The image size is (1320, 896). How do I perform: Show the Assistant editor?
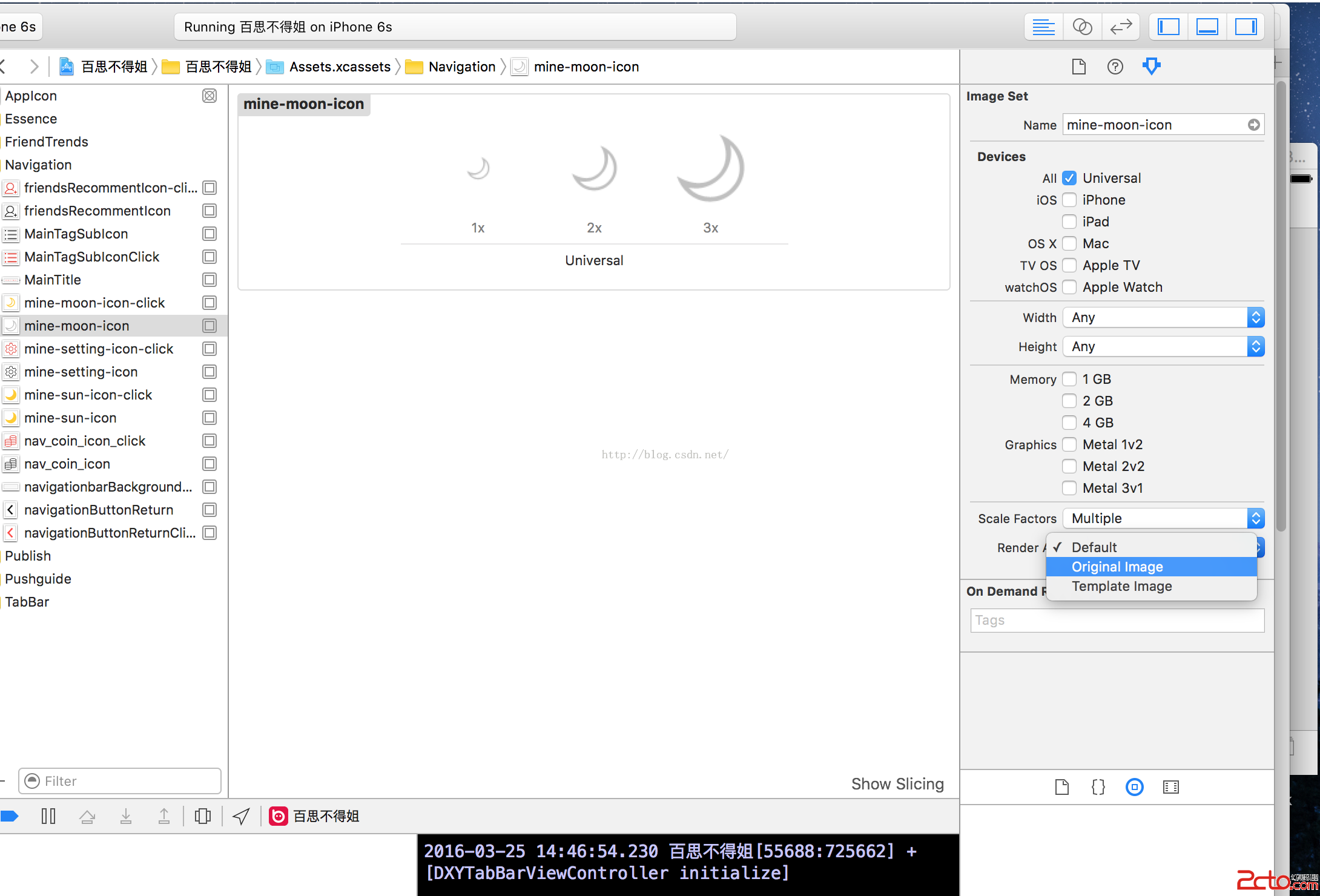coord(1082,27)
